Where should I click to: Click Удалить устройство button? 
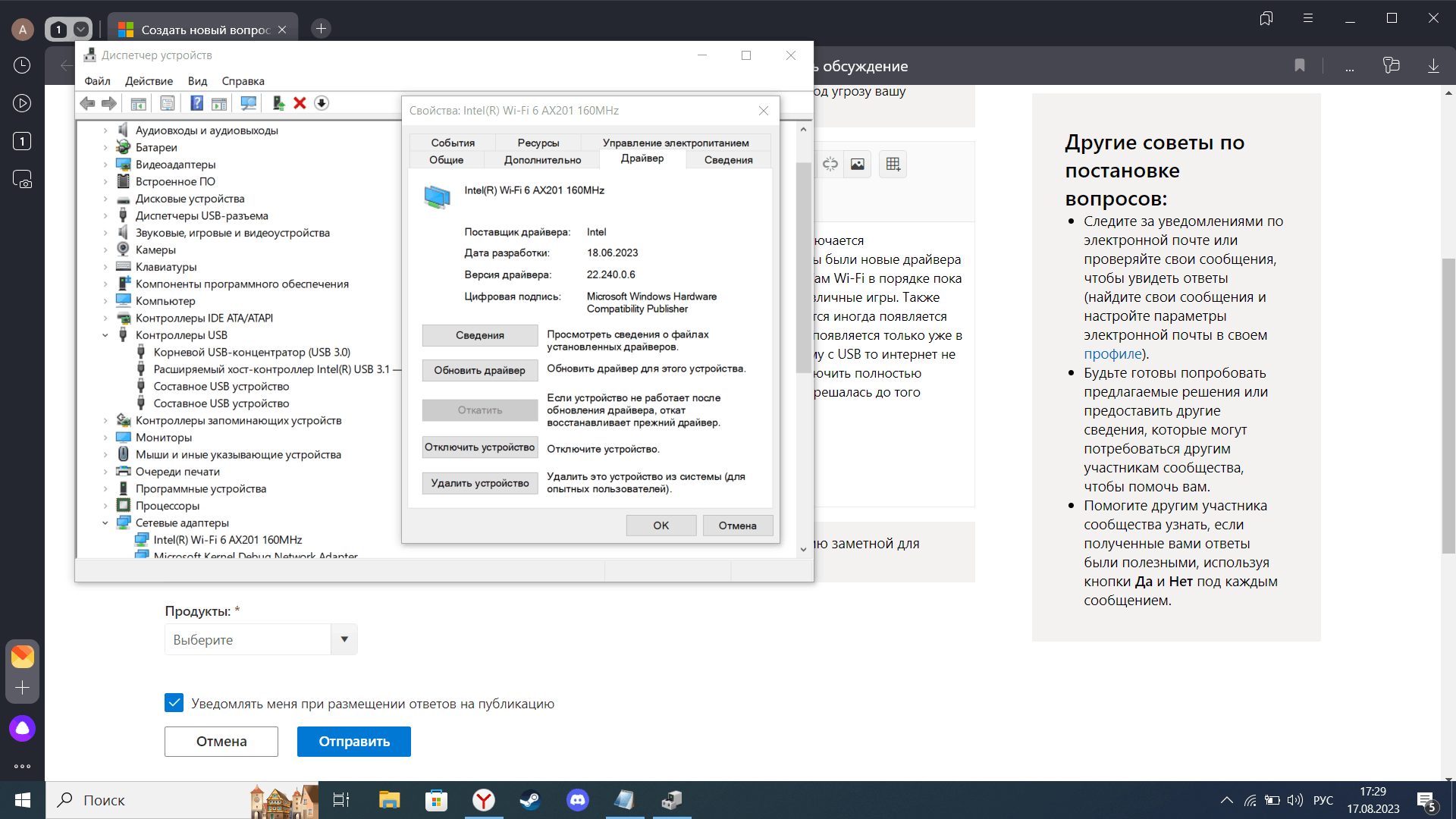pos(480,483)
